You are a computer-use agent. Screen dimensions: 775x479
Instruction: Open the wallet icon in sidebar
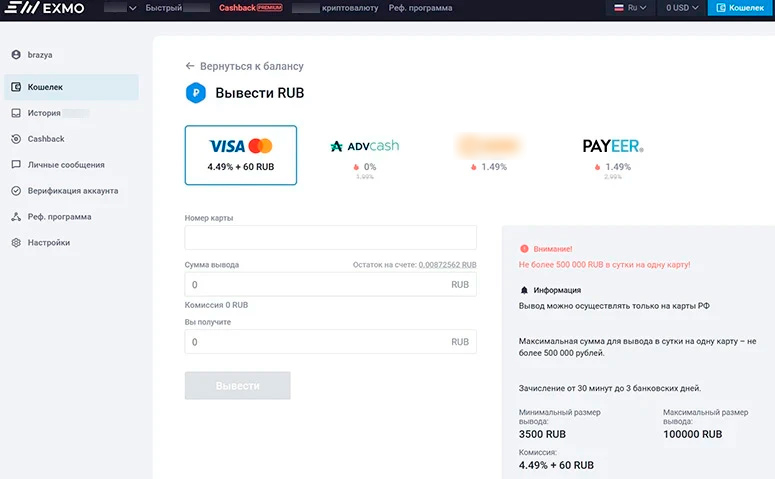coord(16,87)
